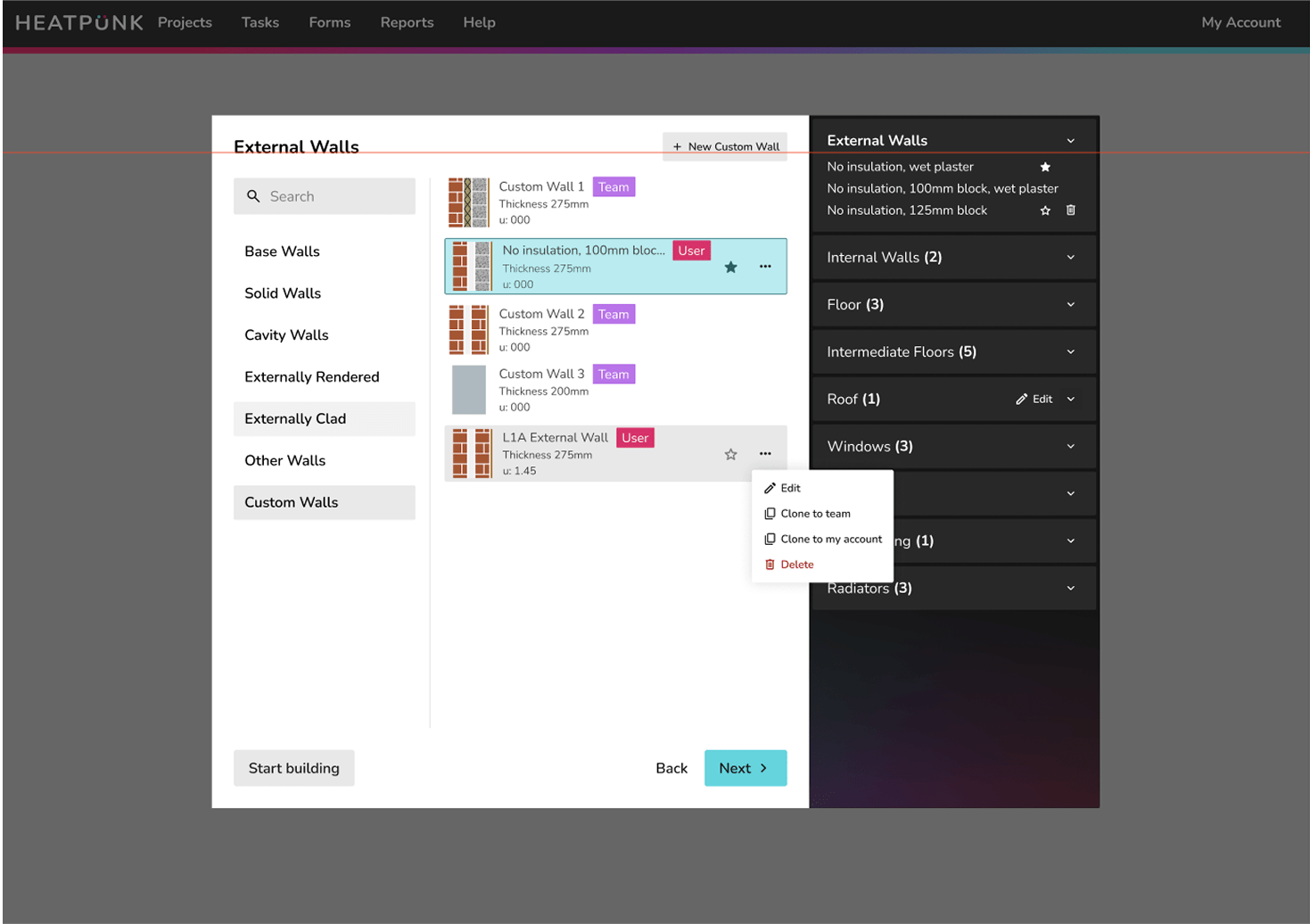Select Custom Wall 3 list item
The height and width of the screenshot is (924, 1310).
click(615, 390)
